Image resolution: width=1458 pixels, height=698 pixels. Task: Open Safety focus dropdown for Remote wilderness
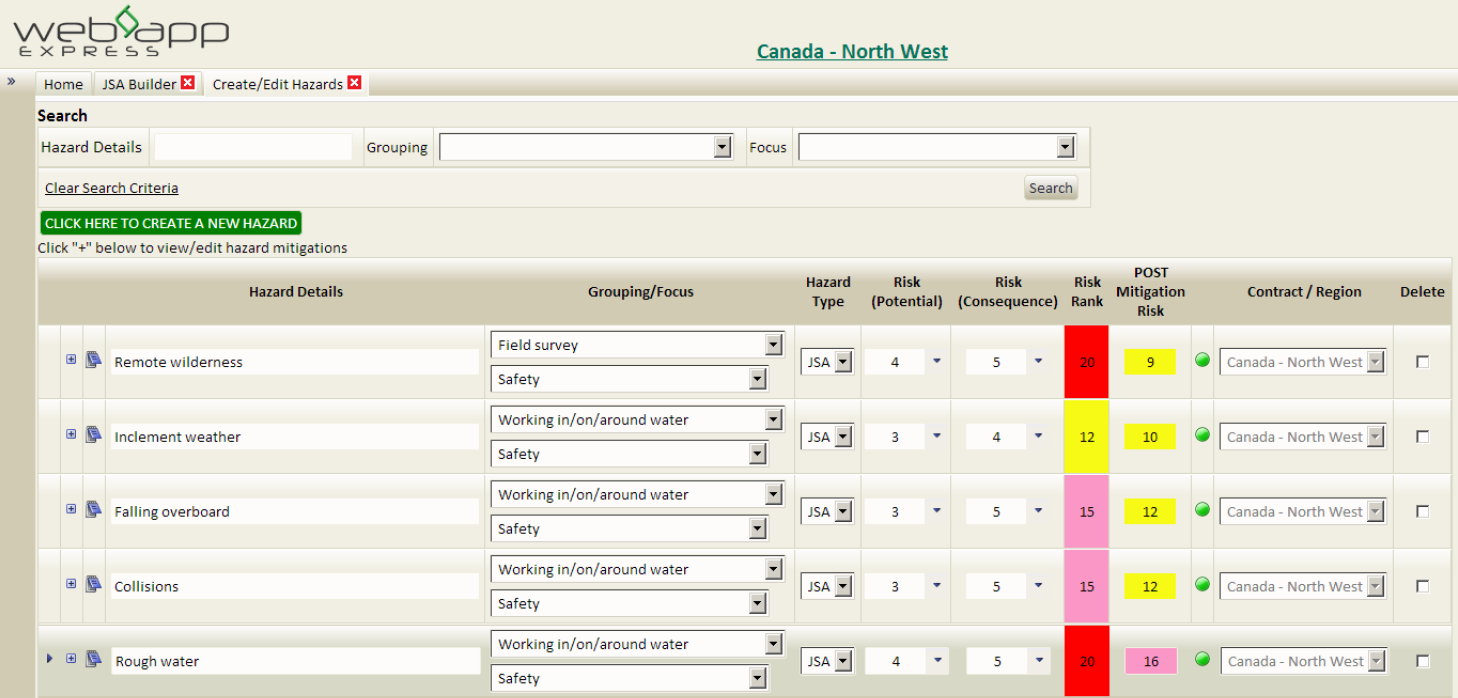click(x=757, y=379)
